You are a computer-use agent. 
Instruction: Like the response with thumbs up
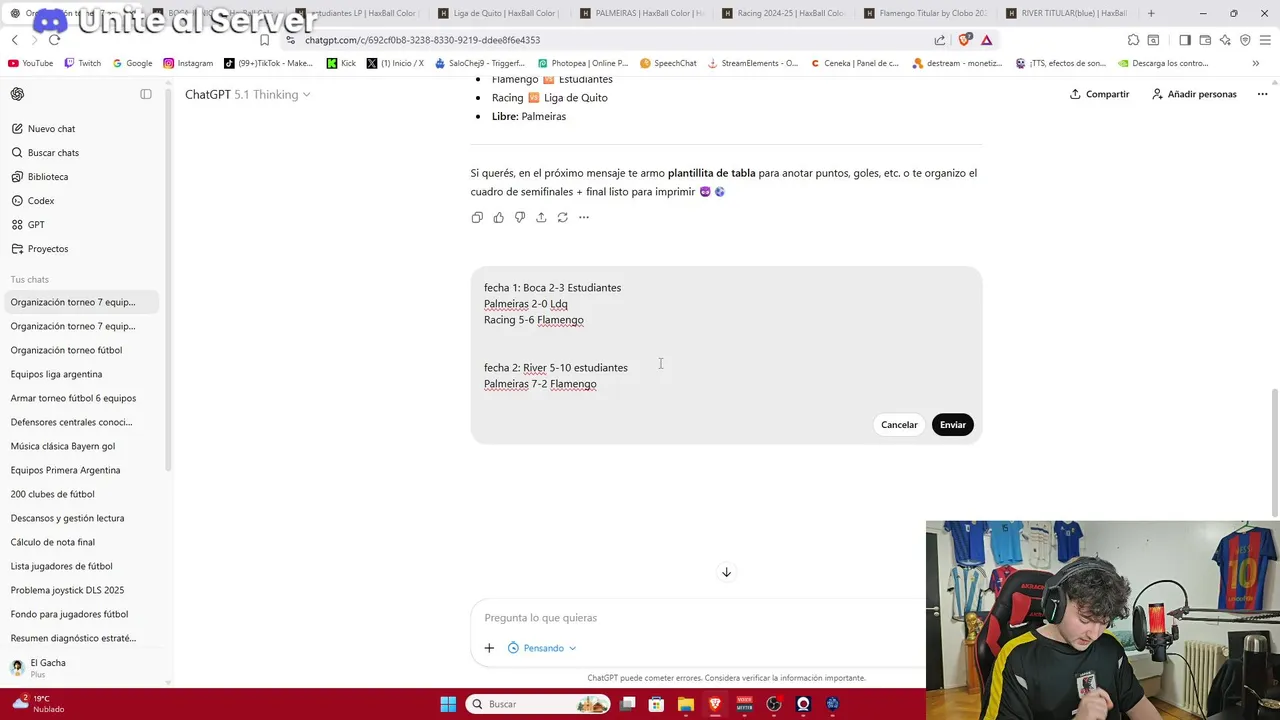click(x=498, y=217)
